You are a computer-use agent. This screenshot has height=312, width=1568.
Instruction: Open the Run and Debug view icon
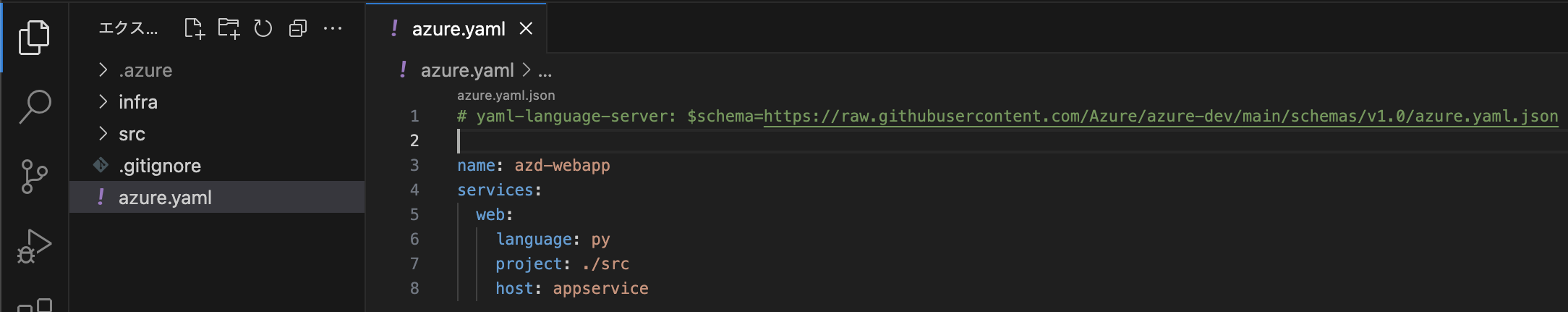pos(34,246)
